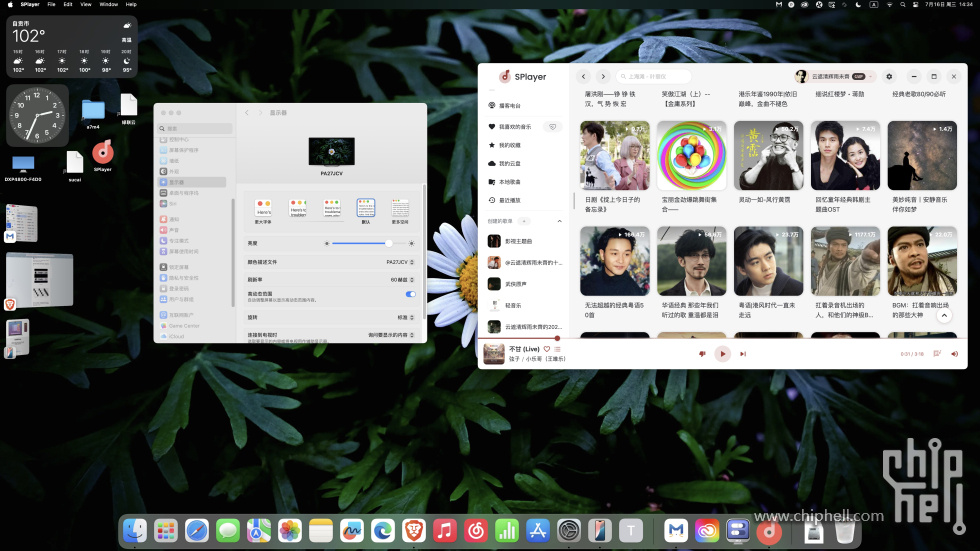
Task: Select the default resolution option
Action: coord(366,211)
